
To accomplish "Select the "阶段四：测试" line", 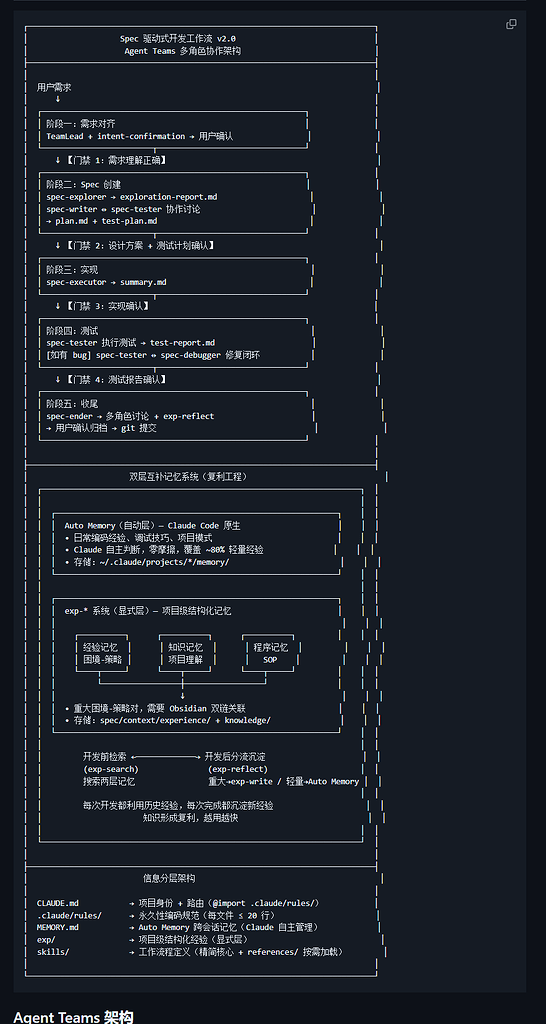I will pyautogui.click(x=72, y=331).
